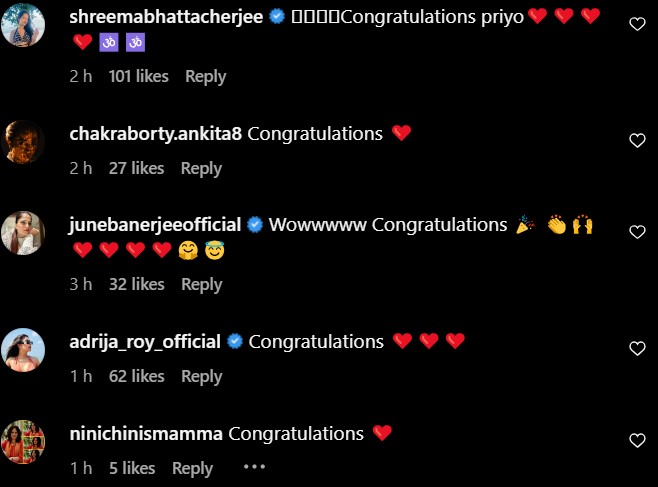
Task: Reply to shreemabhattacherjee's comment
Action: click(206, 77)
